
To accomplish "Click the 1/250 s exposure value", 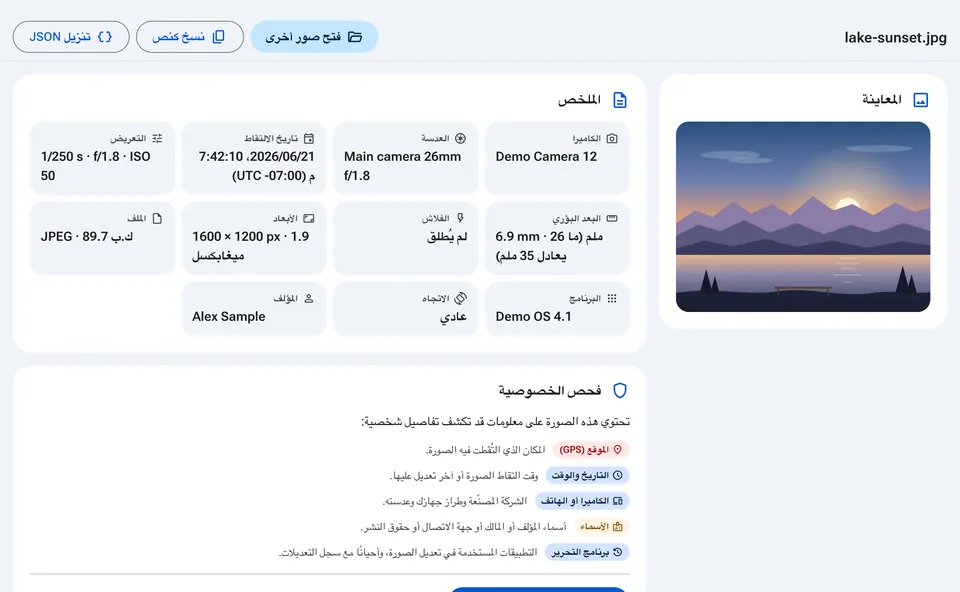I will (x=96, y=166).
